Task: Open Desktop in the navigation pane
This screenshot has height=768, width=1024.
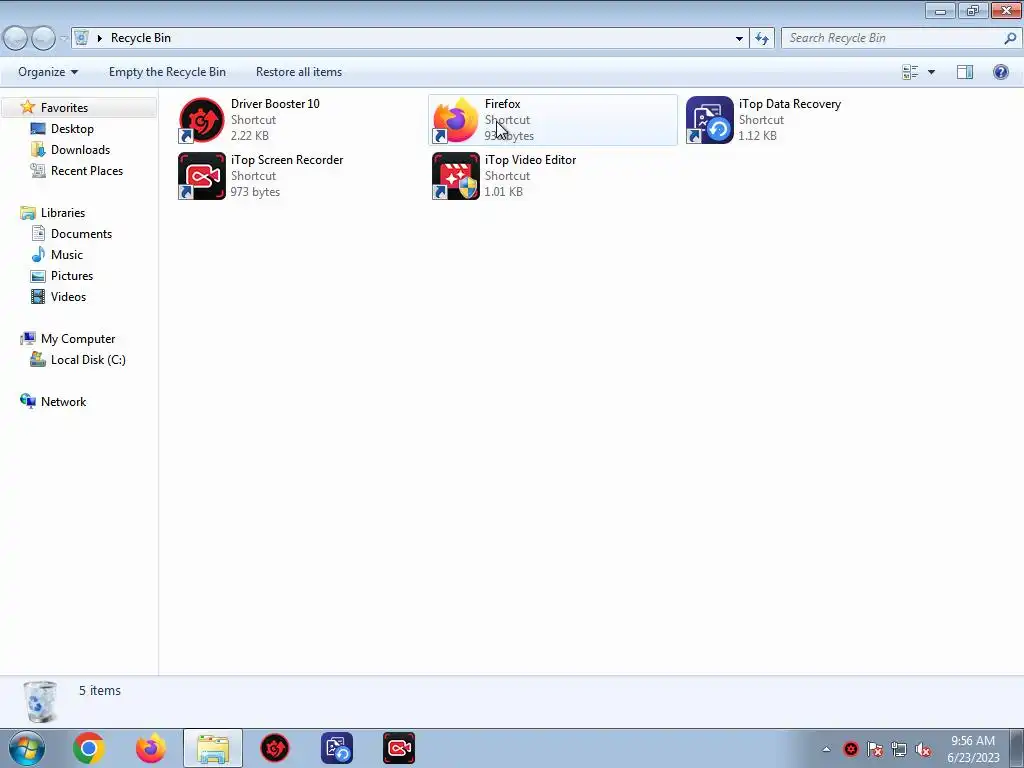Action: [x=72, y=129]
